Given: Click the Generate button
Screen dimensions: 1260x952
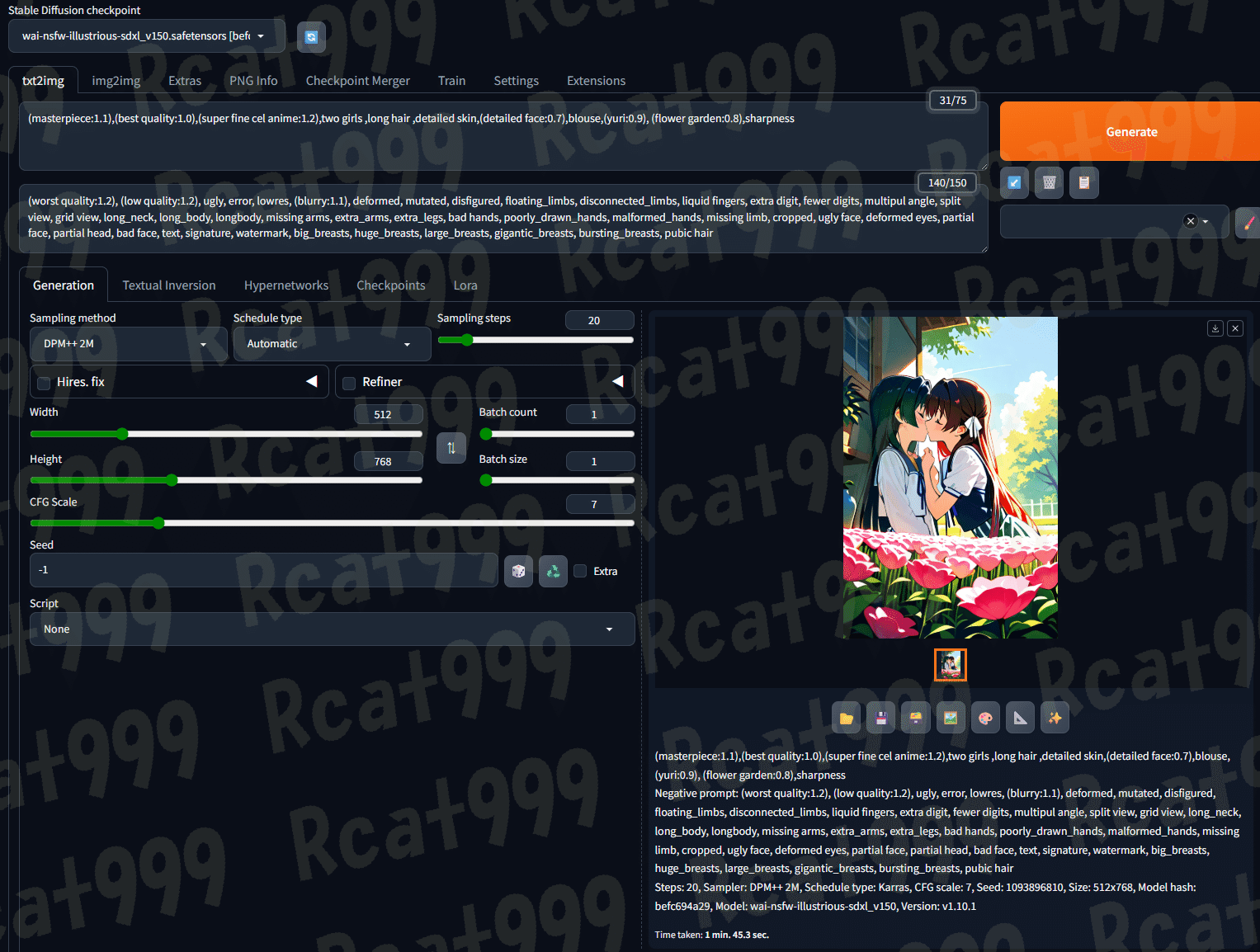Looking at the screenshot, I should 1130,132.
